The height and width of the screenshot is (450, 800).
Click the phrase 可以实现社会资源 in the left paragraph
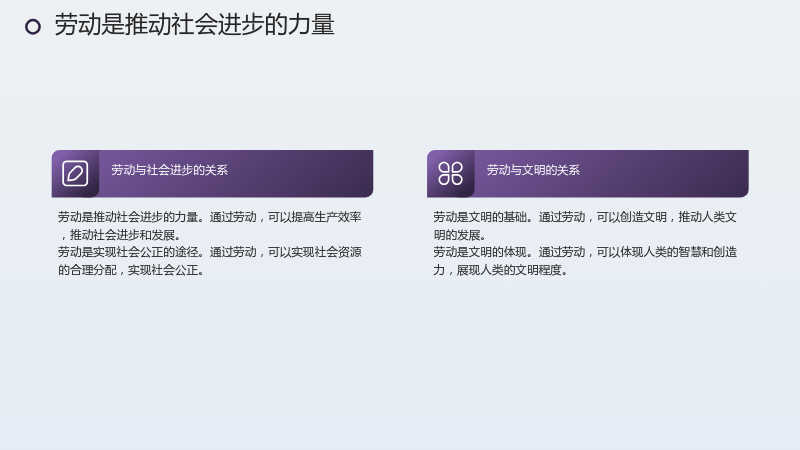click(x=315, y=252)
